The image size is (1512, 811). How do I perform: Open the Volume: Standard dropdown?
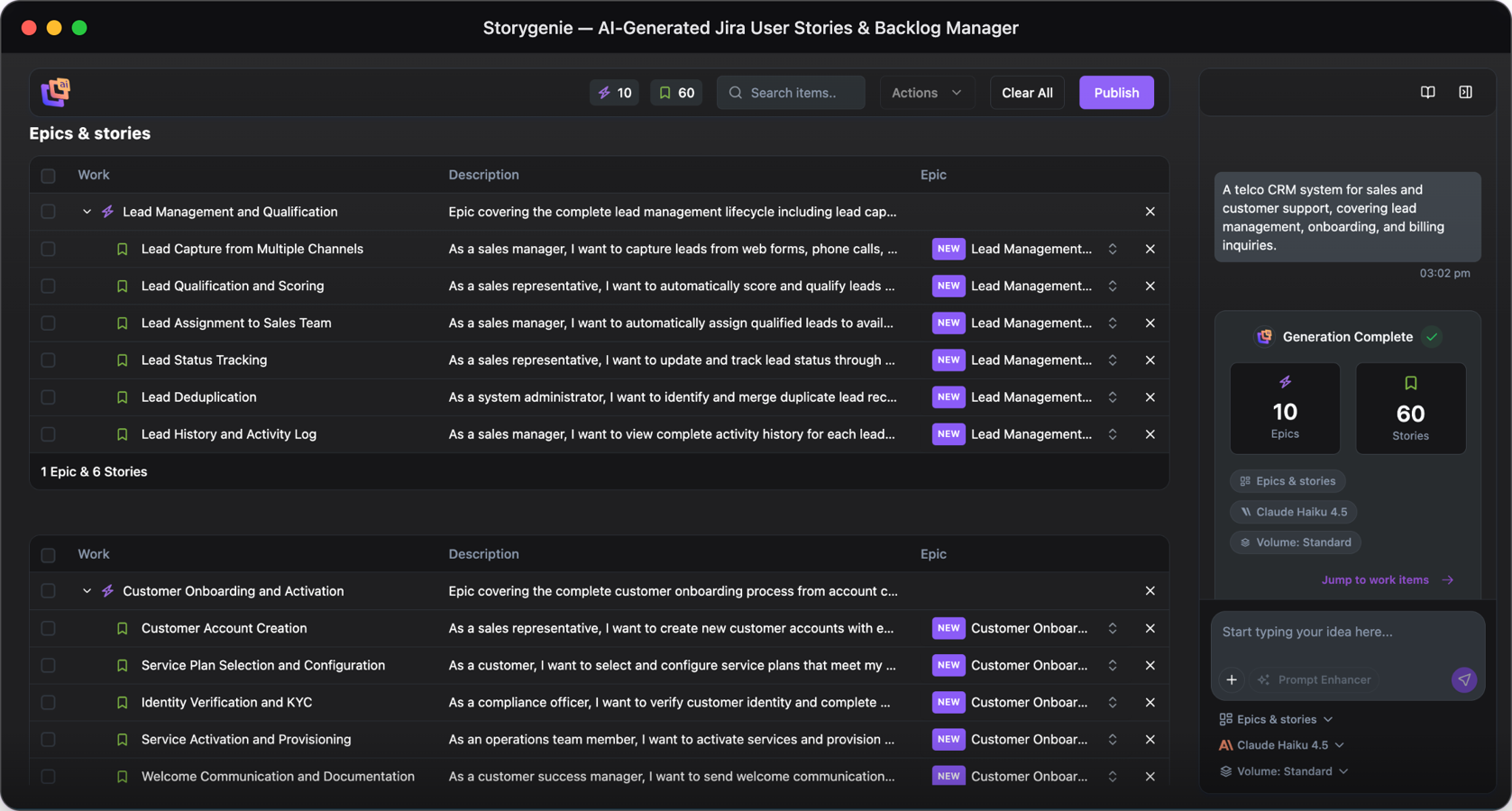[1283, 770]
